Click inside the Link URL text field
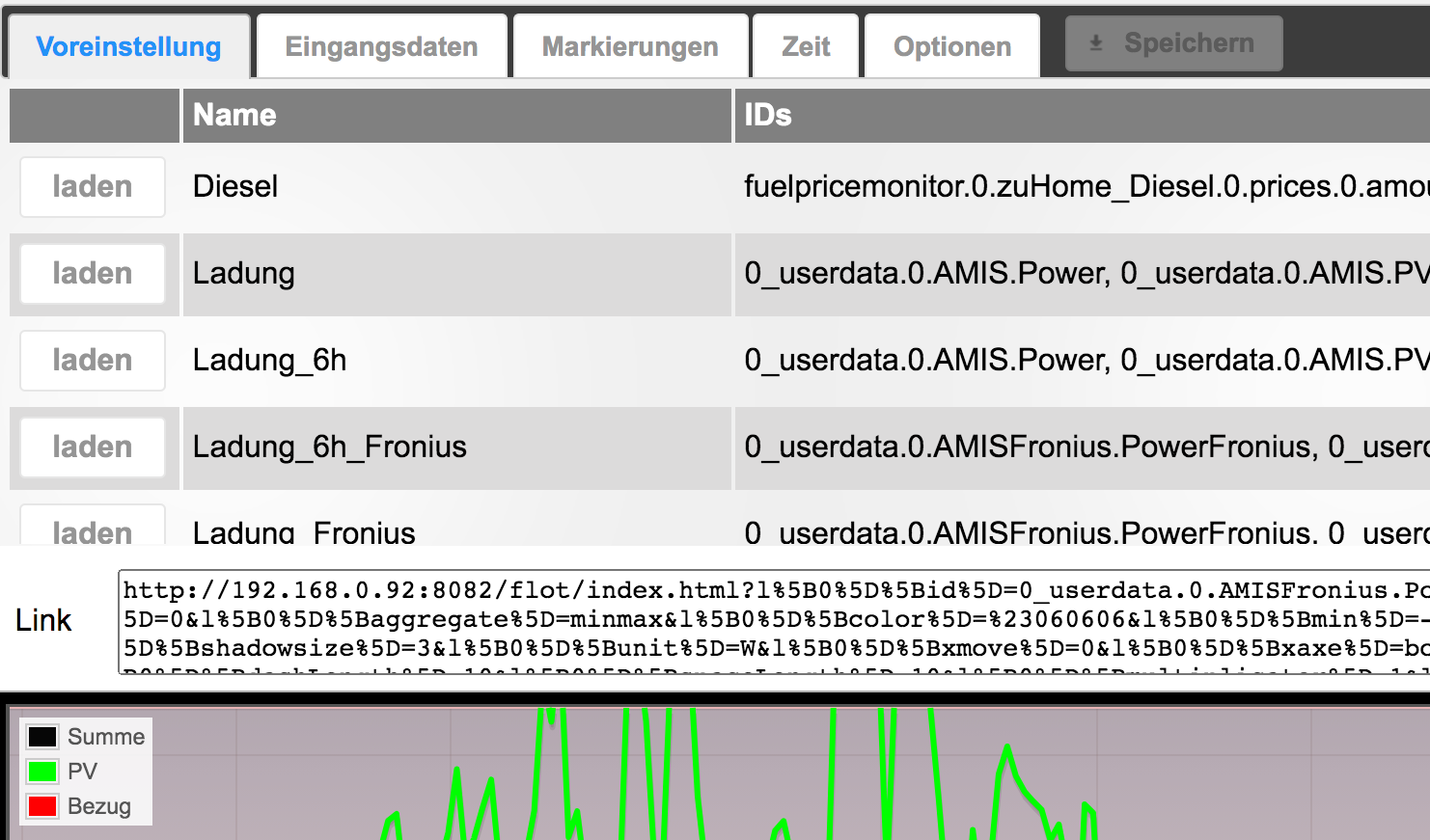This screenshot has height=840, width=1430. click(x=774, y=622)
